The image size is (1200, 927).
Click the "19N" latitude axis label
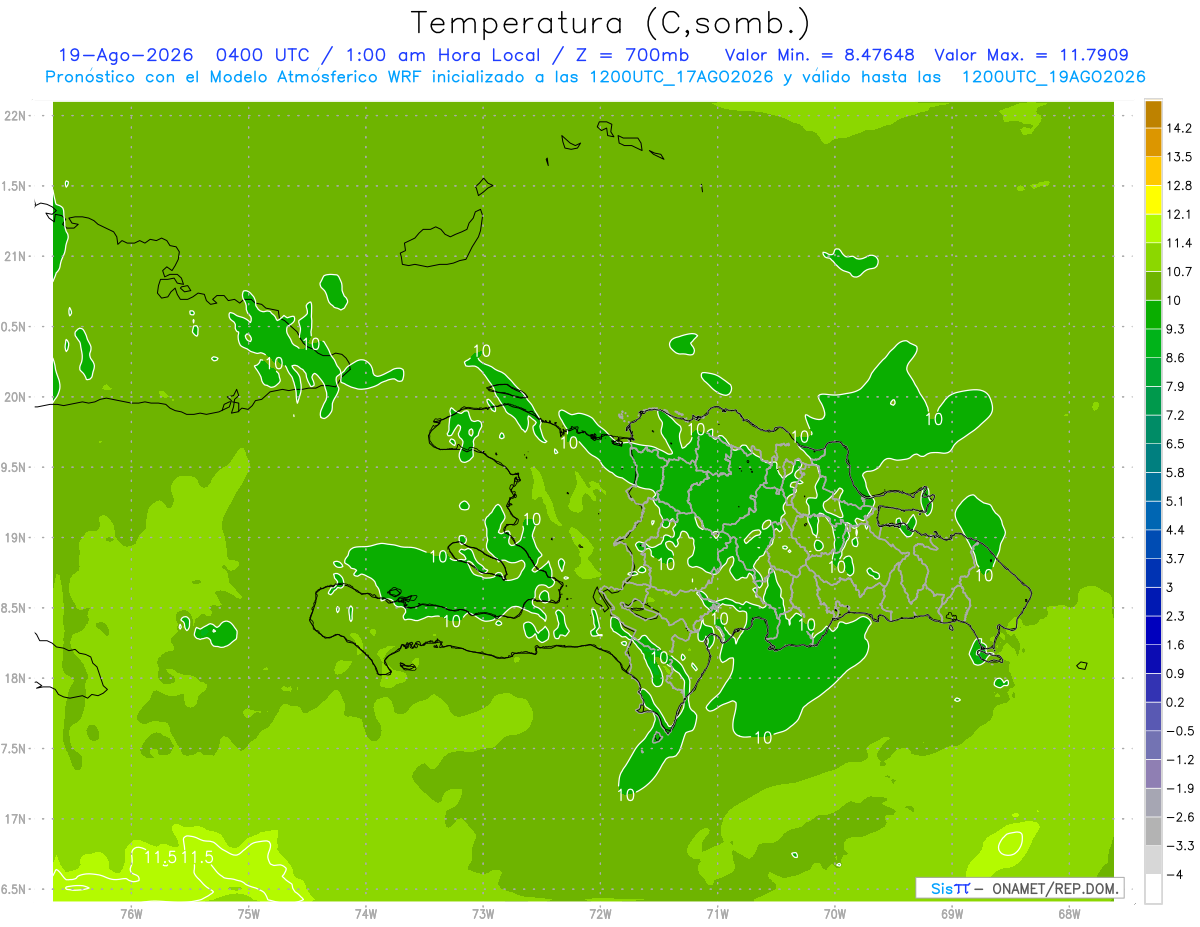[x=16, y=538]
